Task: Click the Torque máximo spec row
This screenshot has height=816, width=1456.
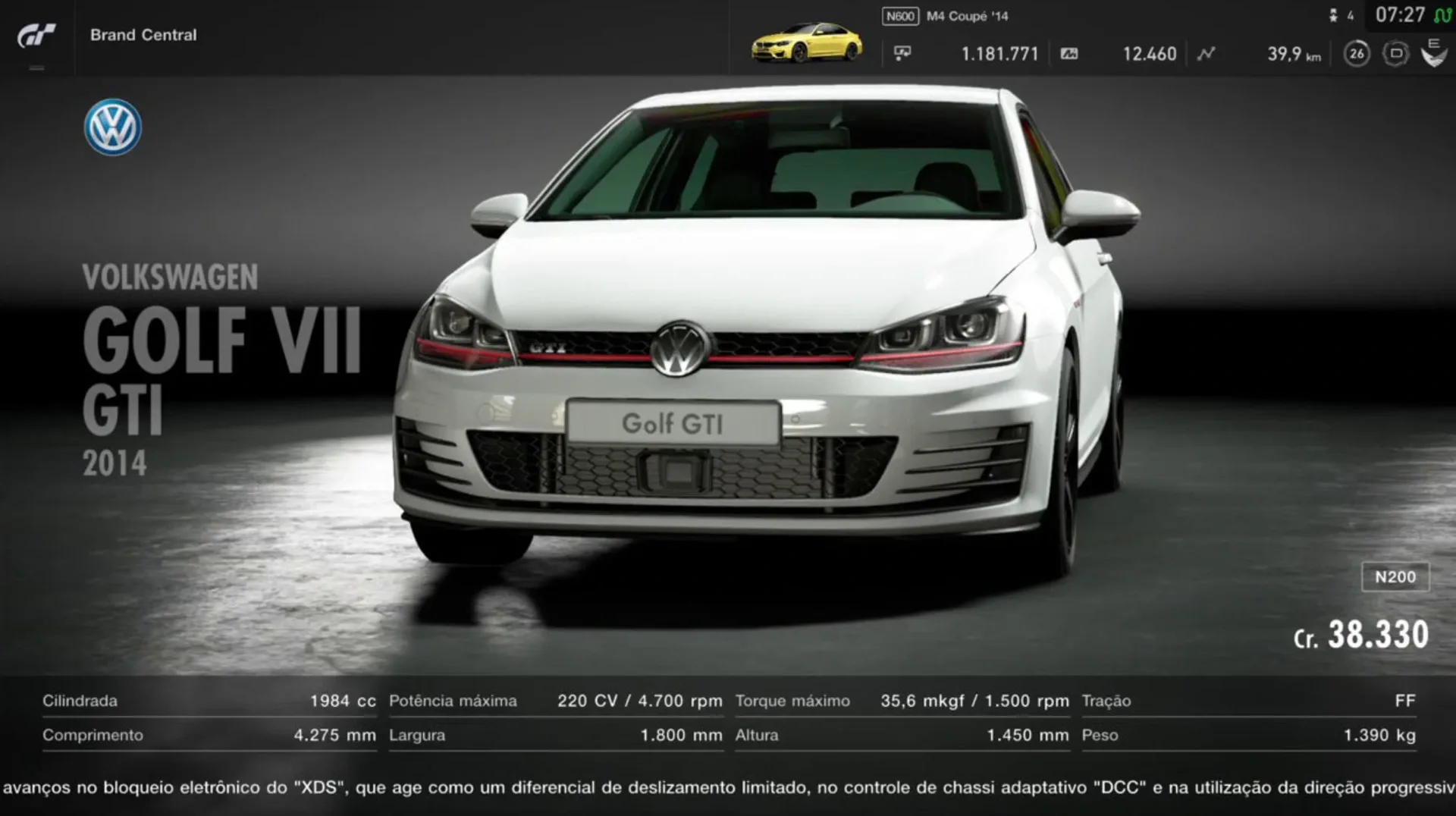Action: [902, 701]
